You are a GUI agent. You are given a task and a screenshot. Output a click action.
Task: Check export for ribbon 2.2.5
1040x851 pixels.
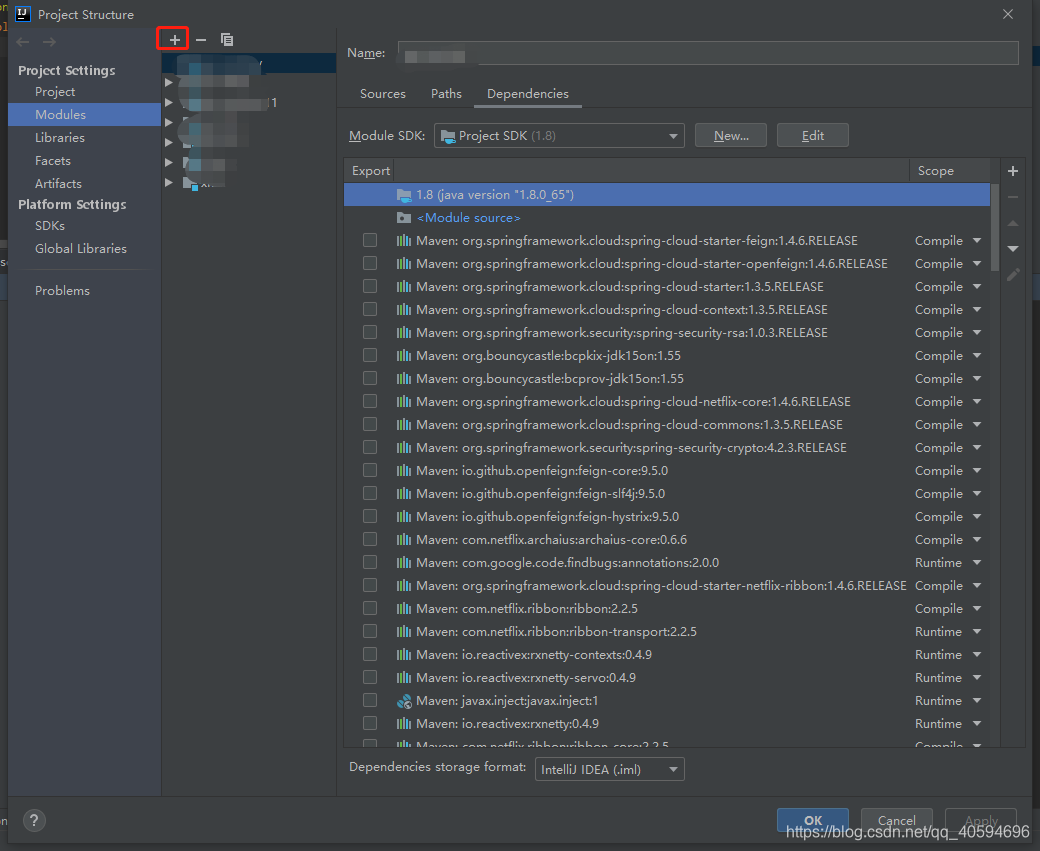pyautogui.click(x=370, y=608)
